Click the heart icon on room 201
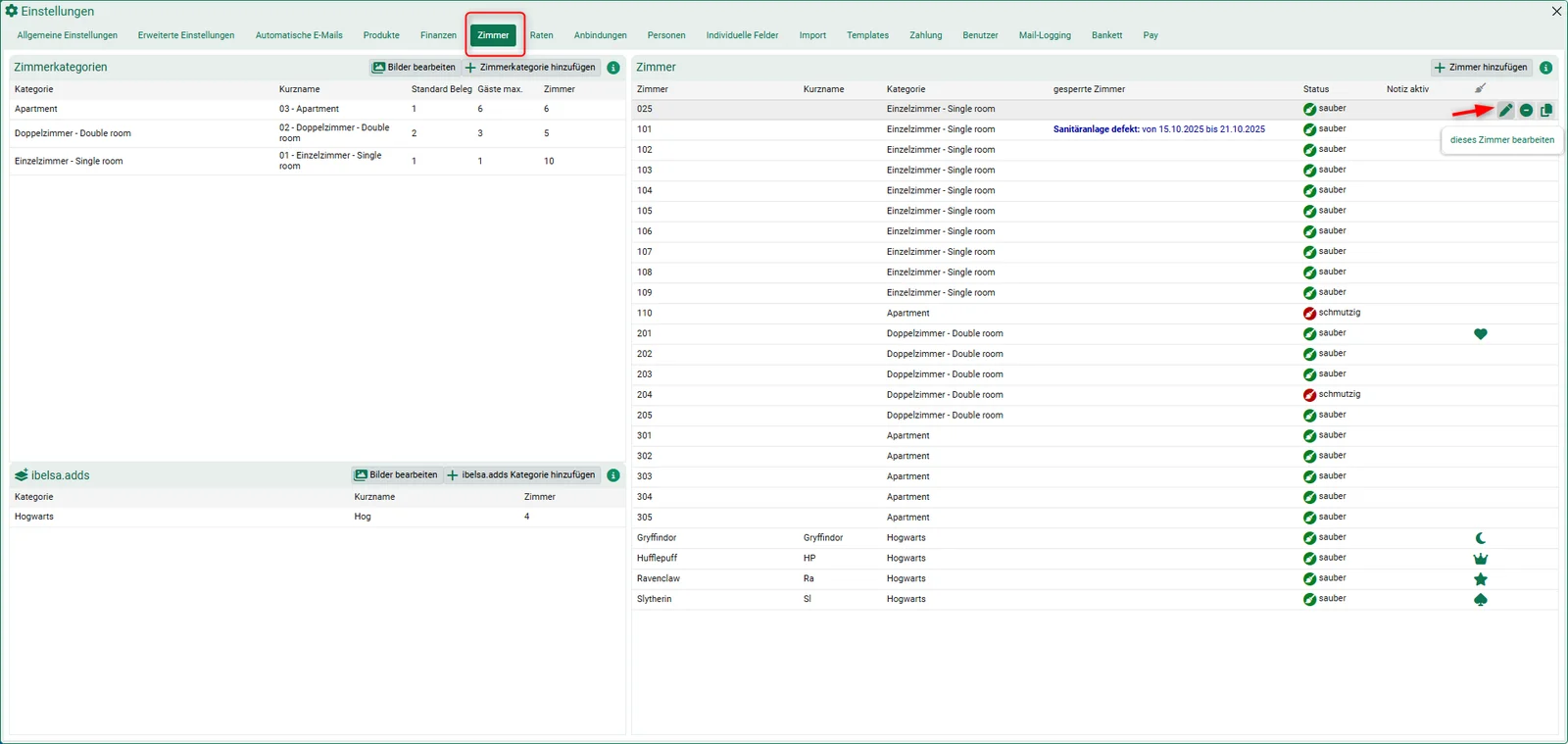Screen dimensions: 1568x744 1481,334
